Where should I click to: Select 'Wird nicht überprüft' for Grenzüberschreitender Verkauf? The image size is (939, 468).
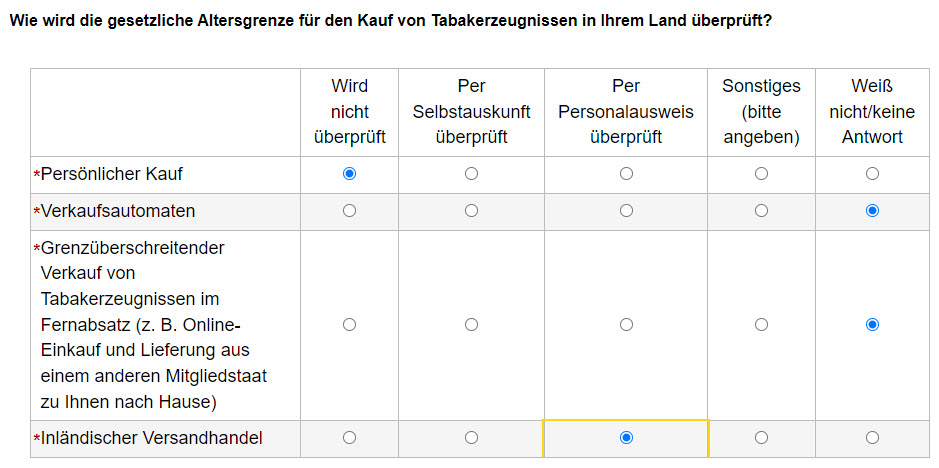(x=350, y=325)
